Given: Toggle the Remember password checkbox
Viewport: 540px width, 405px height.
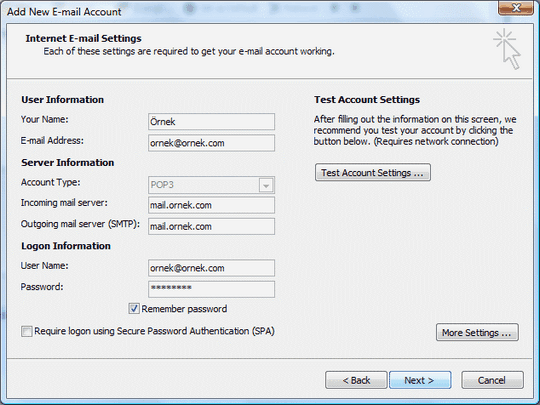Looking at the screenshot, I should point(134,309).
